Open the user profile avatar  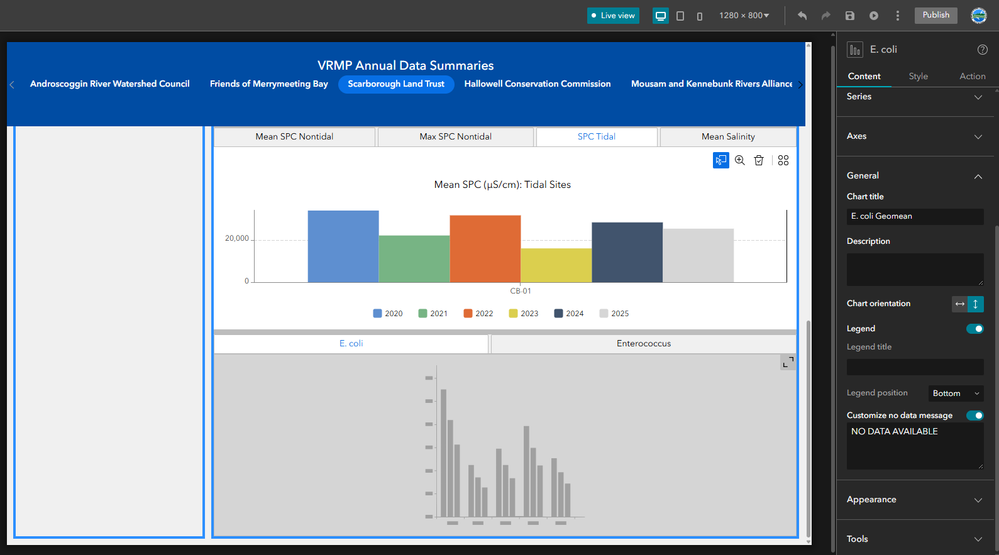pos(979,15)
